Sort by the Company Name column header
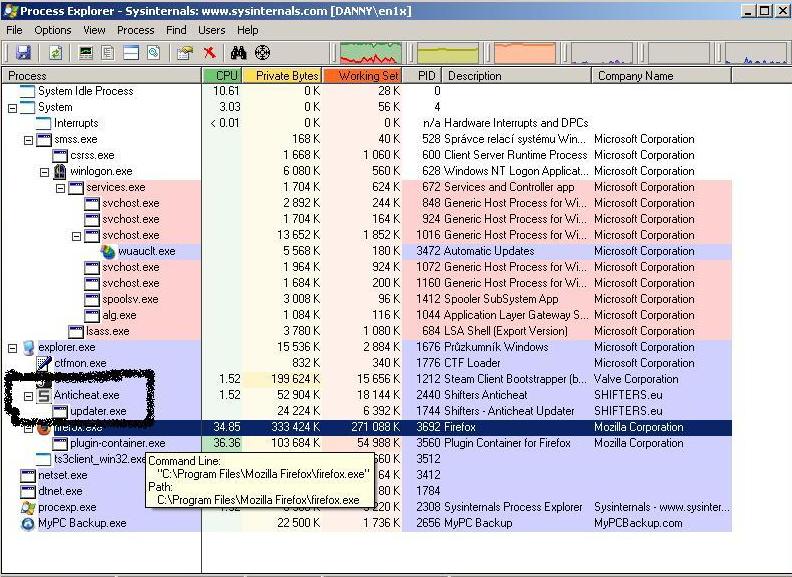Screen dimensions: 792x577 point(661,76)
